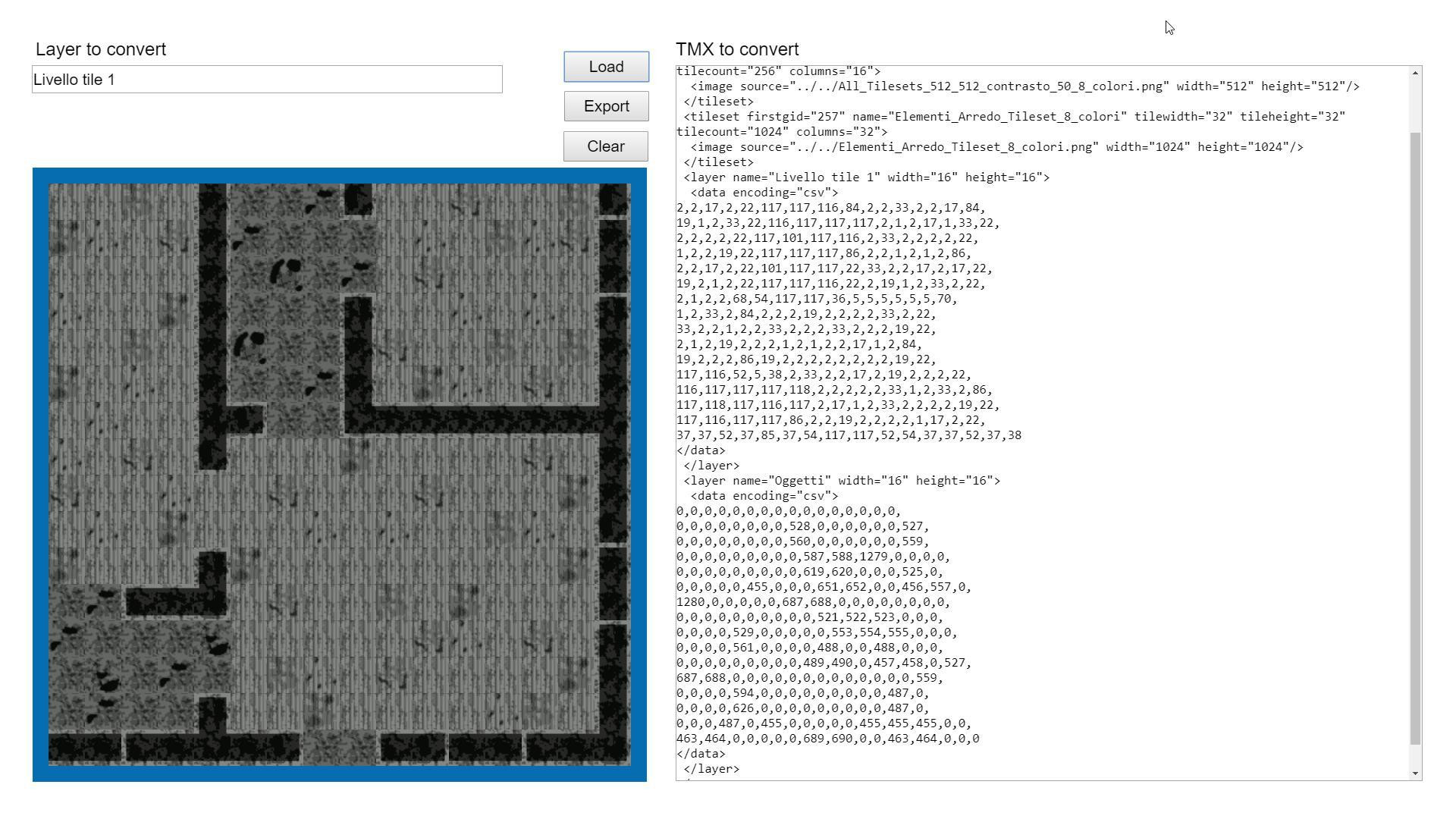Viewport: 1456px width, 819px height.
Task: Click CSV row starting 1280,0,0,0,0,0,687
Action: click(x=813, y=602)
